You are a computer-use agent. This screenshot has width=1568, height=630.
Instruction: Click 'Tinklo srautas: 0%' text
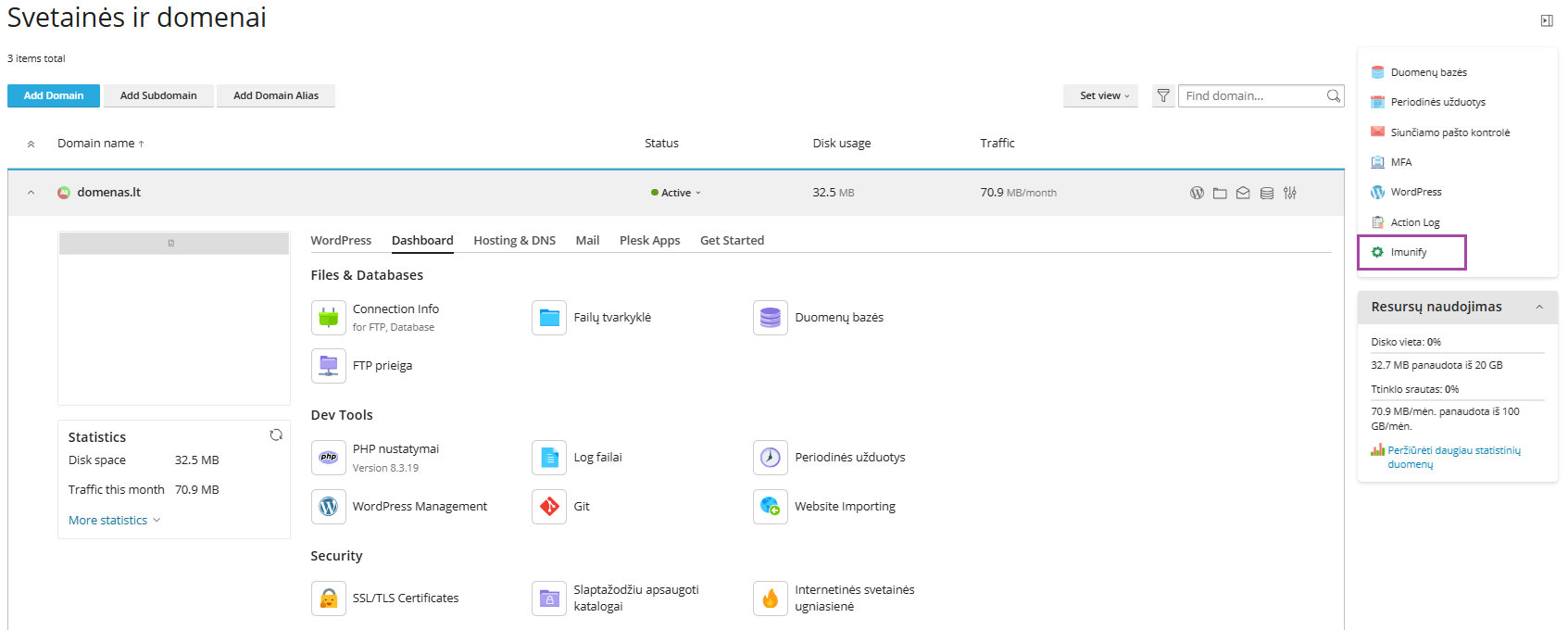pyautogui.click(x=1415, y=389)
